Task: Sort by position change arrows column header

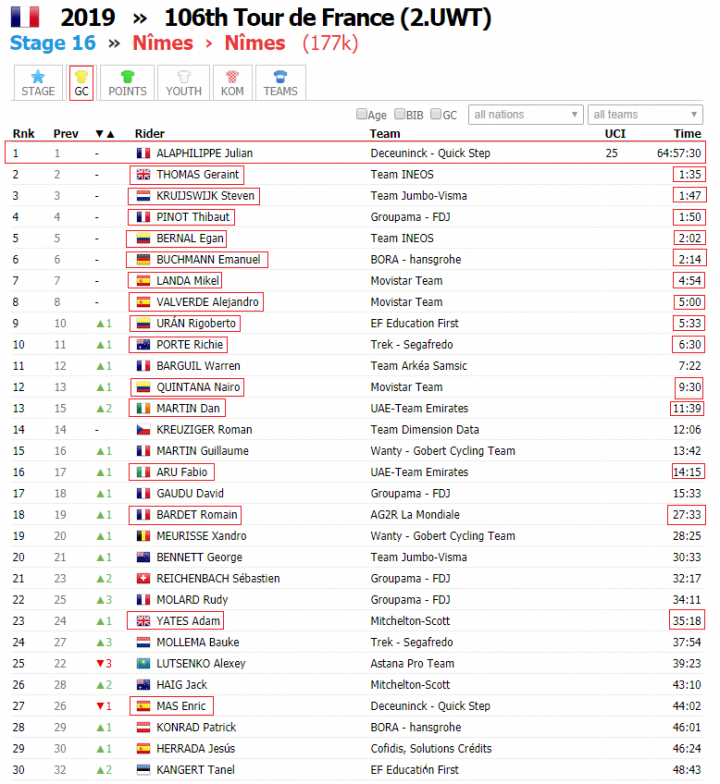Action: [x=105, y=134]
